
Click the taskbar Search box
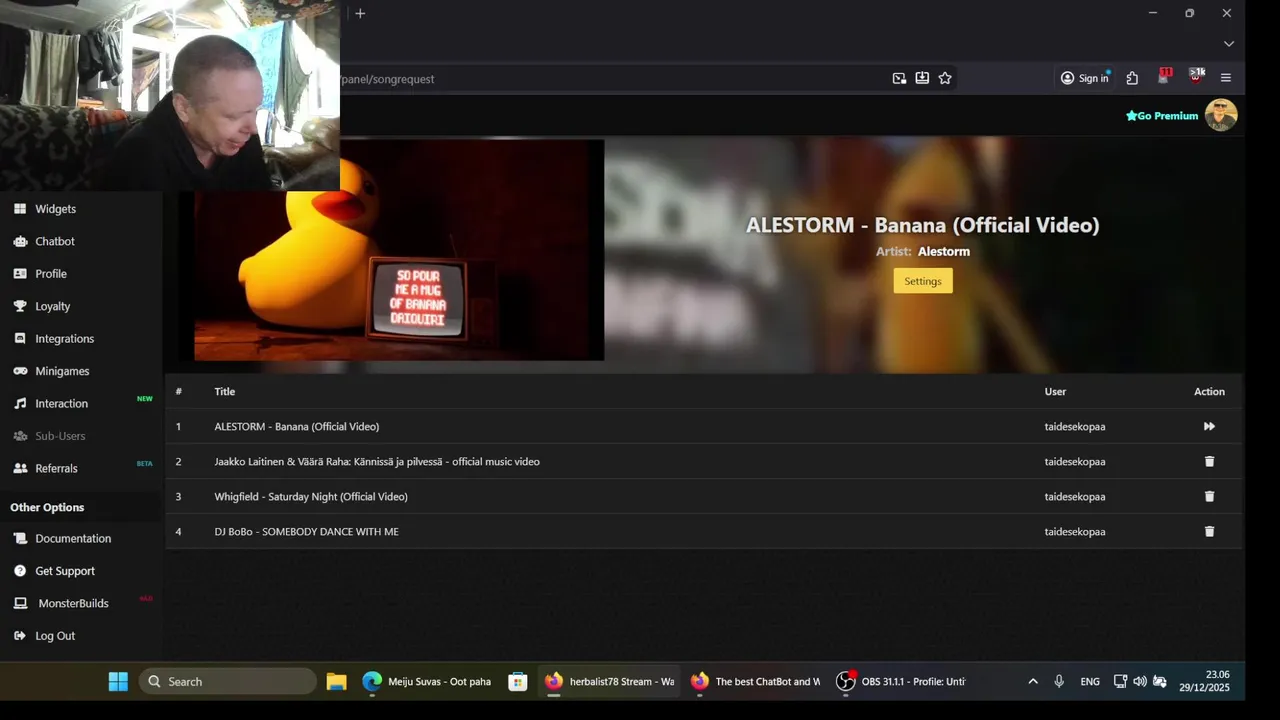coord(228,681)
